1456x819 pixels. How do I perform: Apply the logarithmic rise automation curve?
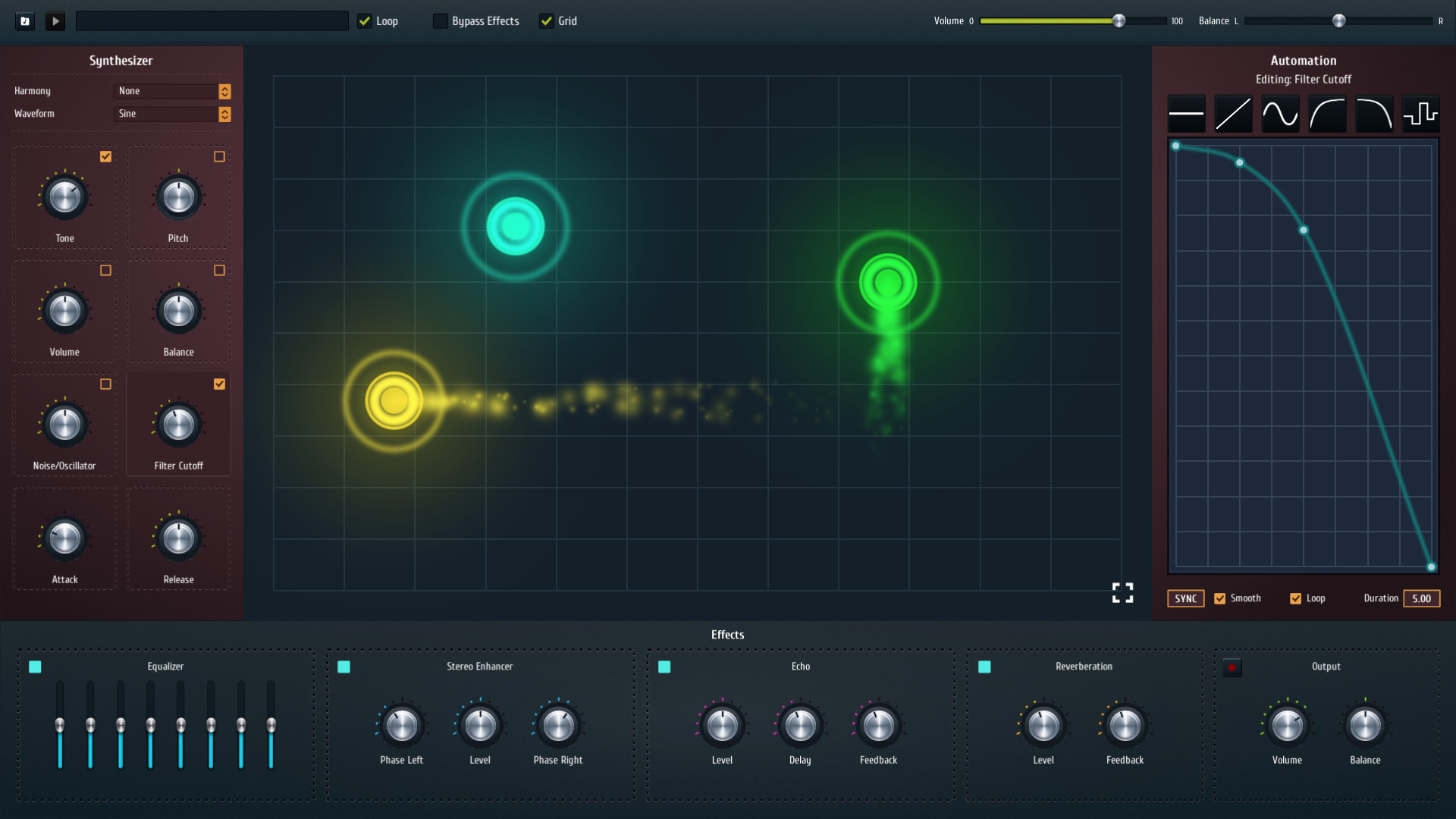[x=1327, y=114]
